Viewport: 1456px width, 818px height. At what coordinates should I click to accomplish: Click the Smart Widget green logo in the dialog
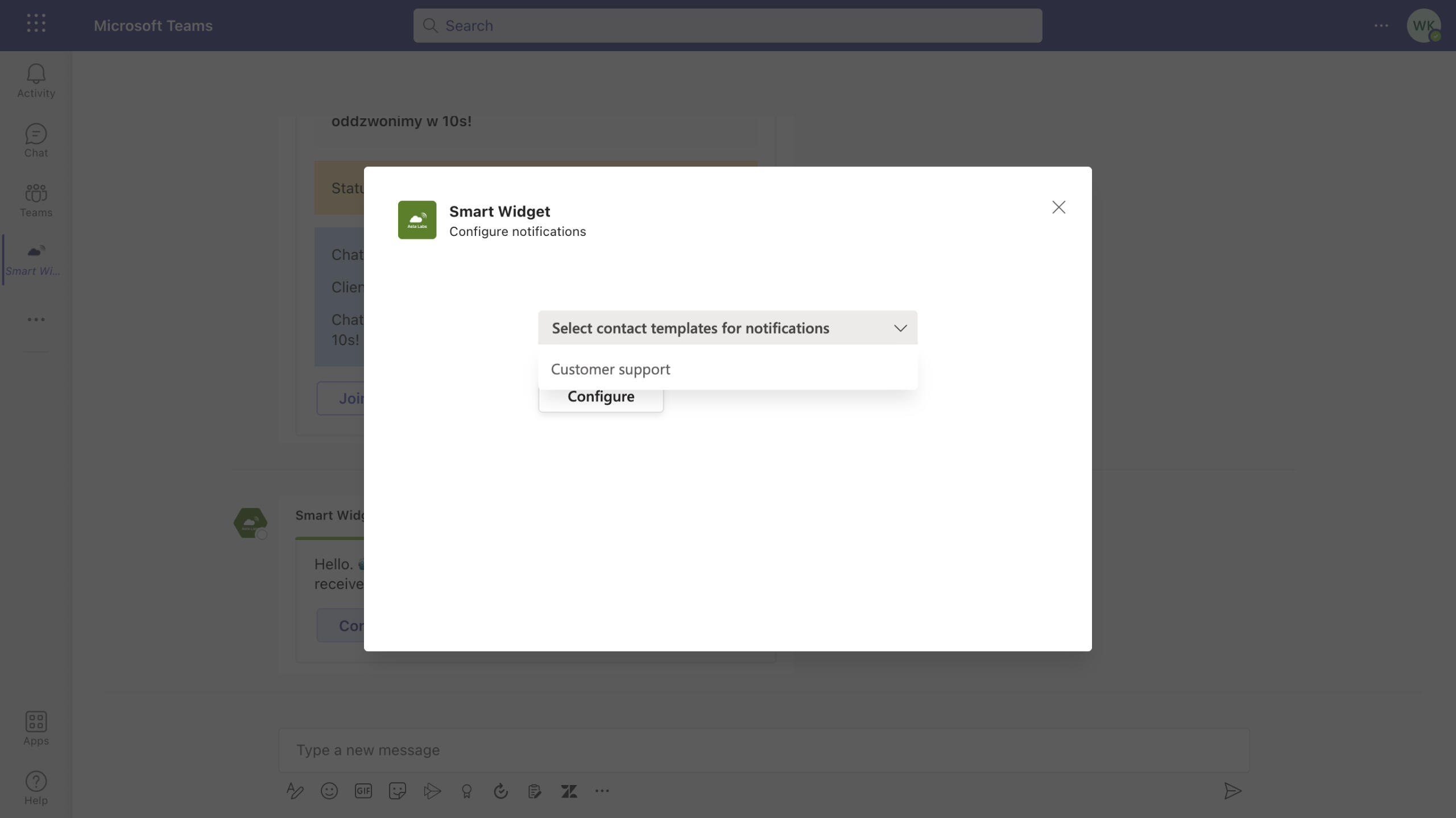[x=417, y=220]
